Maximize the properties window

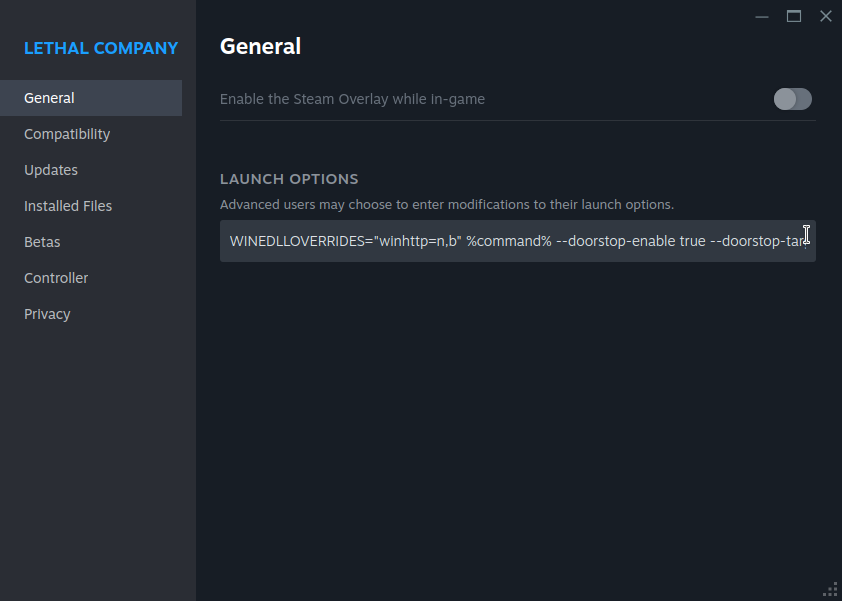[x=794, y=16]
